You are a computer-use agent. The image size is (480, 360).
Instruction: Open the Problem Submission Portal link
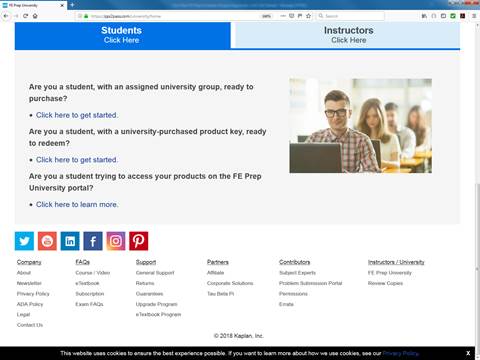(x=311, y=283)
